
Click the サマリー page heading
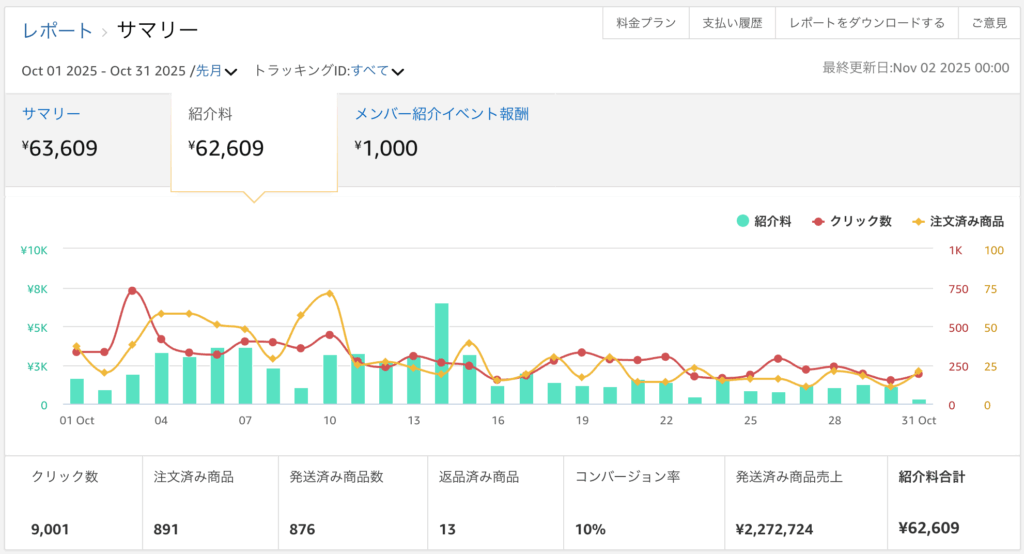click(x=157, y=30)
